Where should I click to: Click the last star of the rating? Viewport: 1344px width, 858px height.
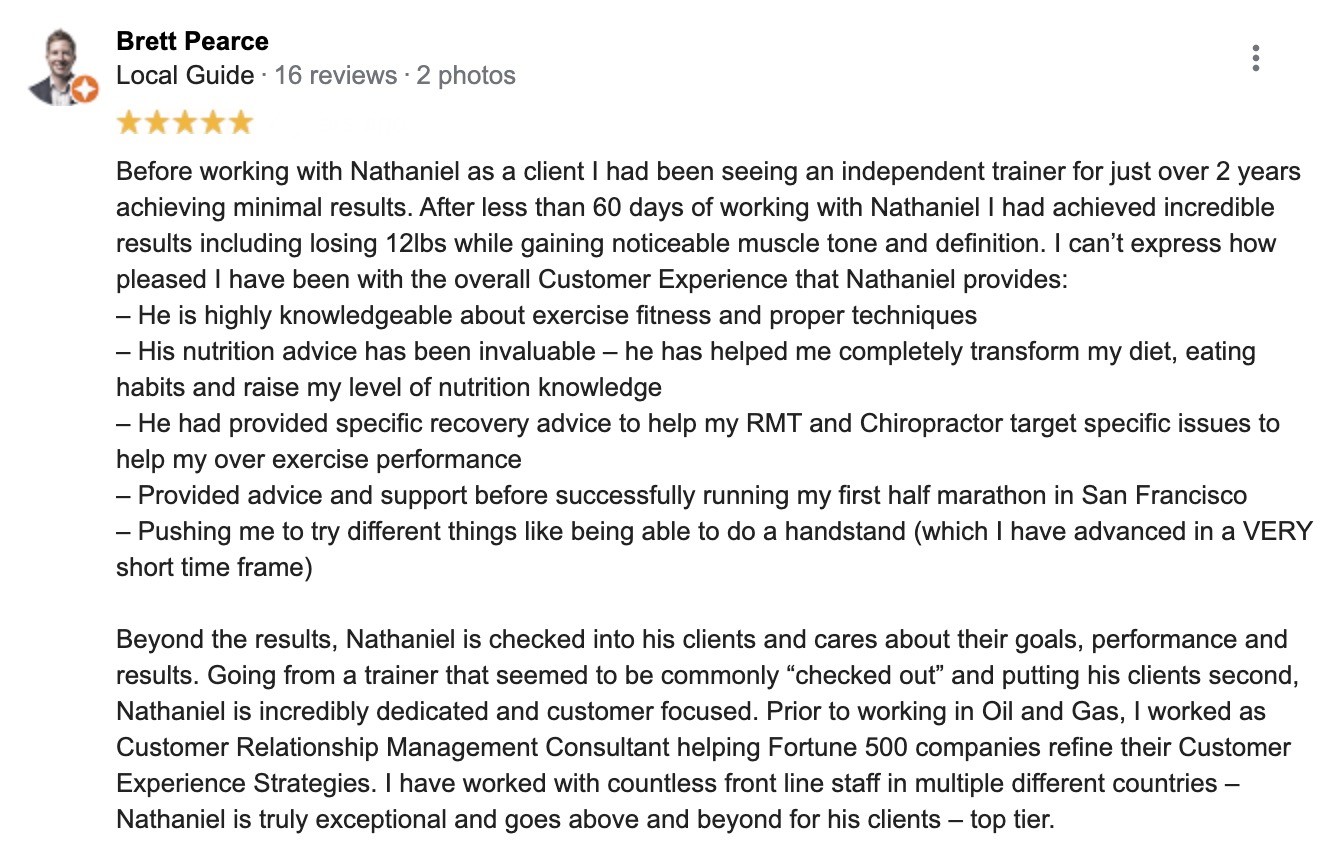coord(240,123)
